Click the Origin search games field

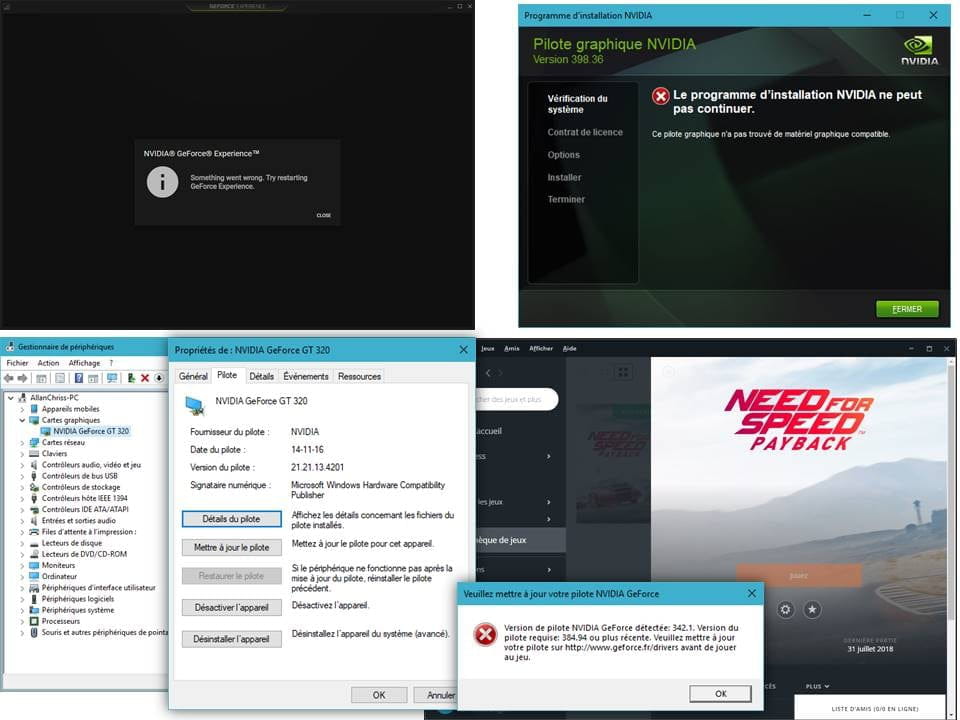pos(517,399)
